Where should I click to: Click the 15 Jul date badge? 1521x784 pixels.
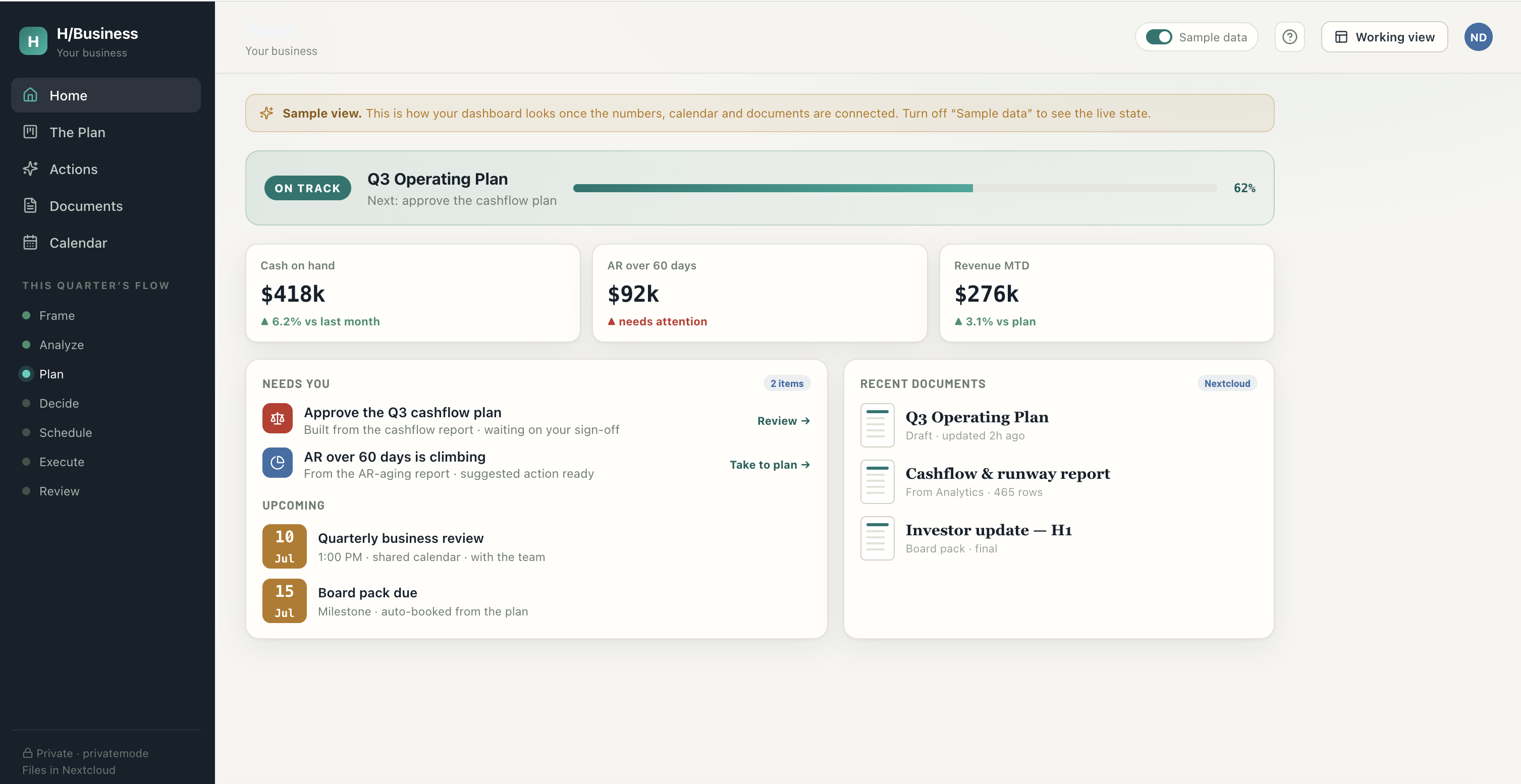[x=284, y=600]
